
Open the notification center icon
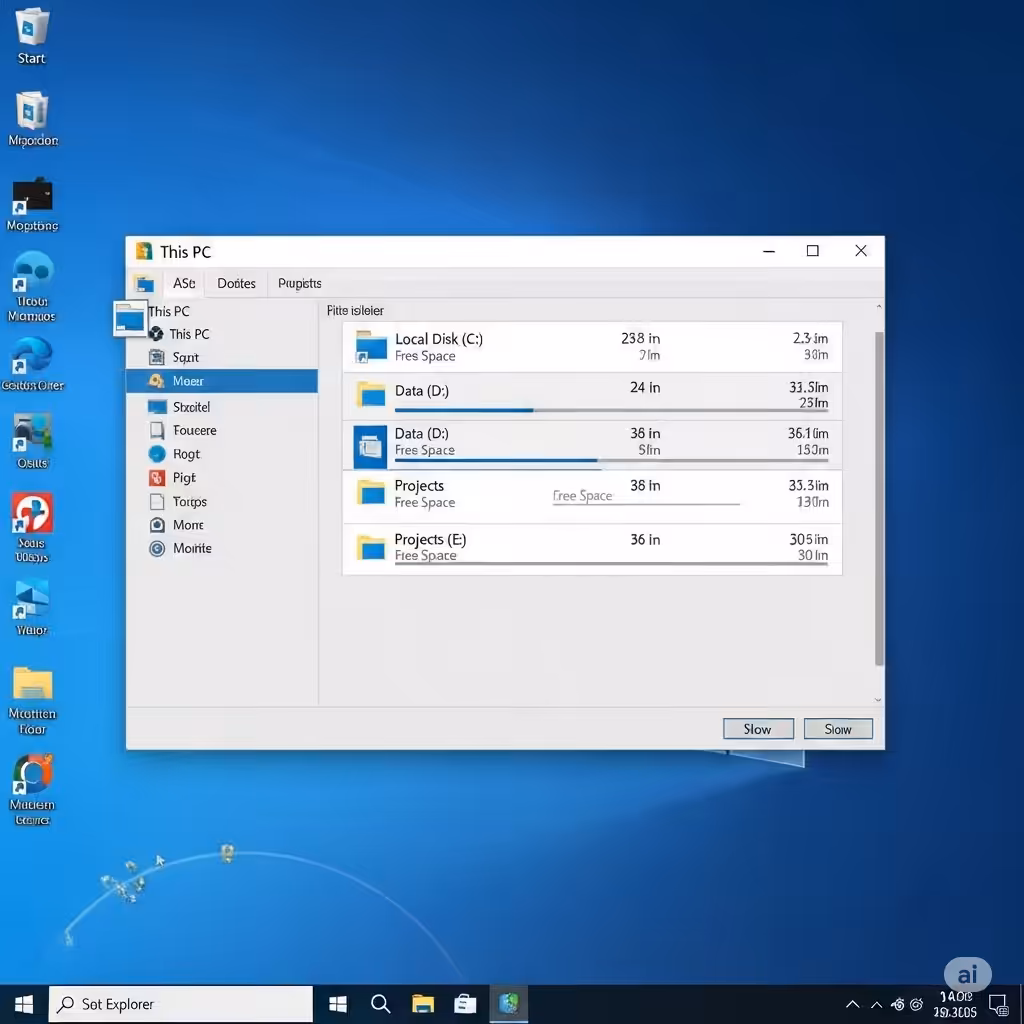[x=998, y=1004]
